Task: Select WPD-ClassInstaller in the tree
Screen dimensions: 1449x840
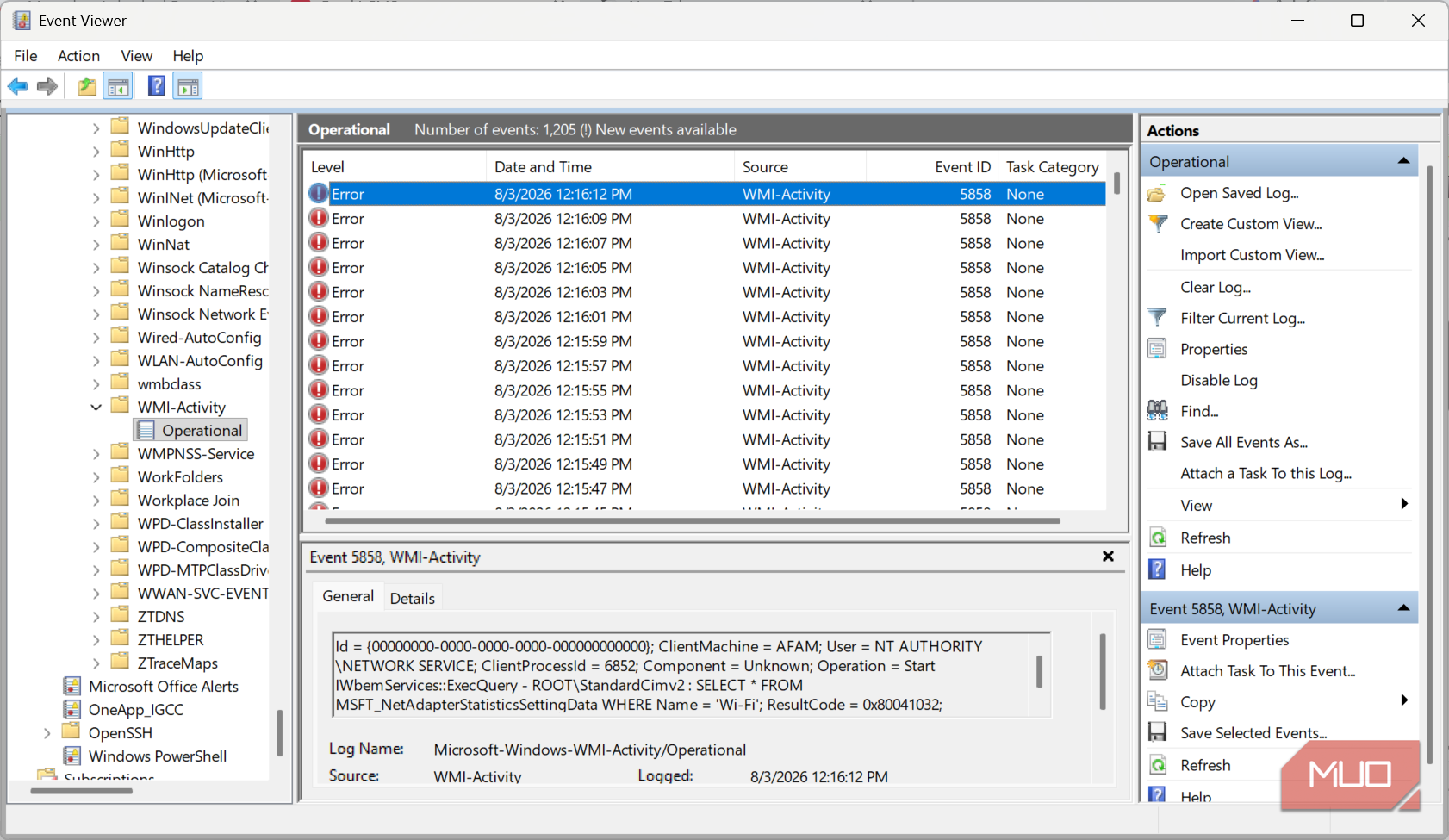Action: (x=200, y=523)
